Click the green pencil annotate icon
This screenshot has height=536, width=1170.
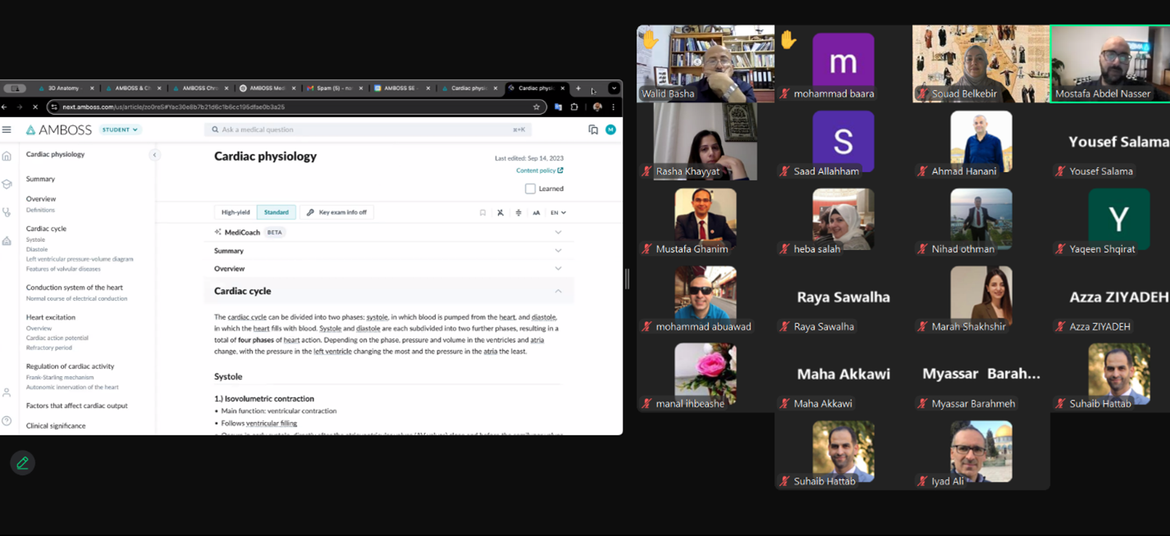point(22,463)
